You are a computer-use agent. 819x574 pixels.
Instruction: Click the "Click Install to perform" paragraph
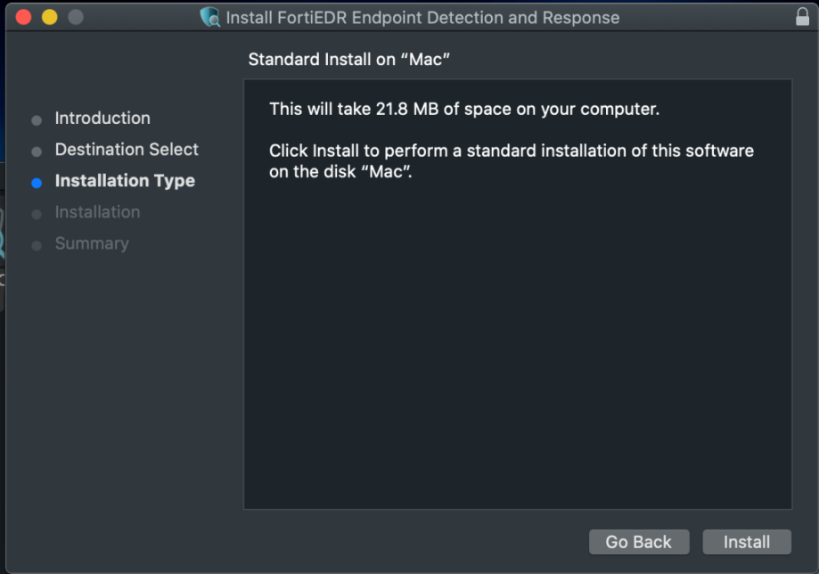coord(511,161)
